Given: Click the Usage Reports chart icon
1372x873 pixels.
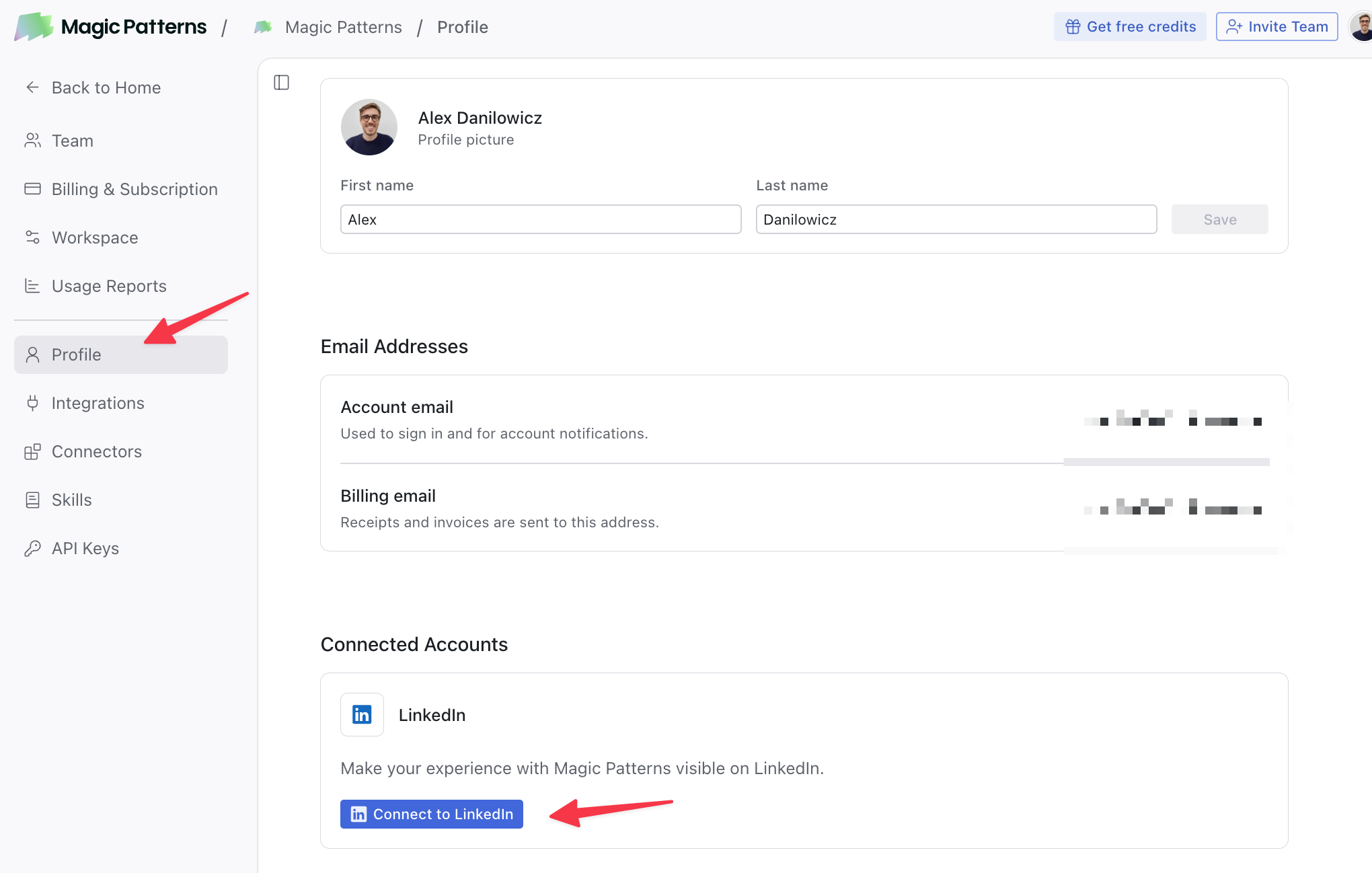Looking at the screenshot, I should 32,286.
